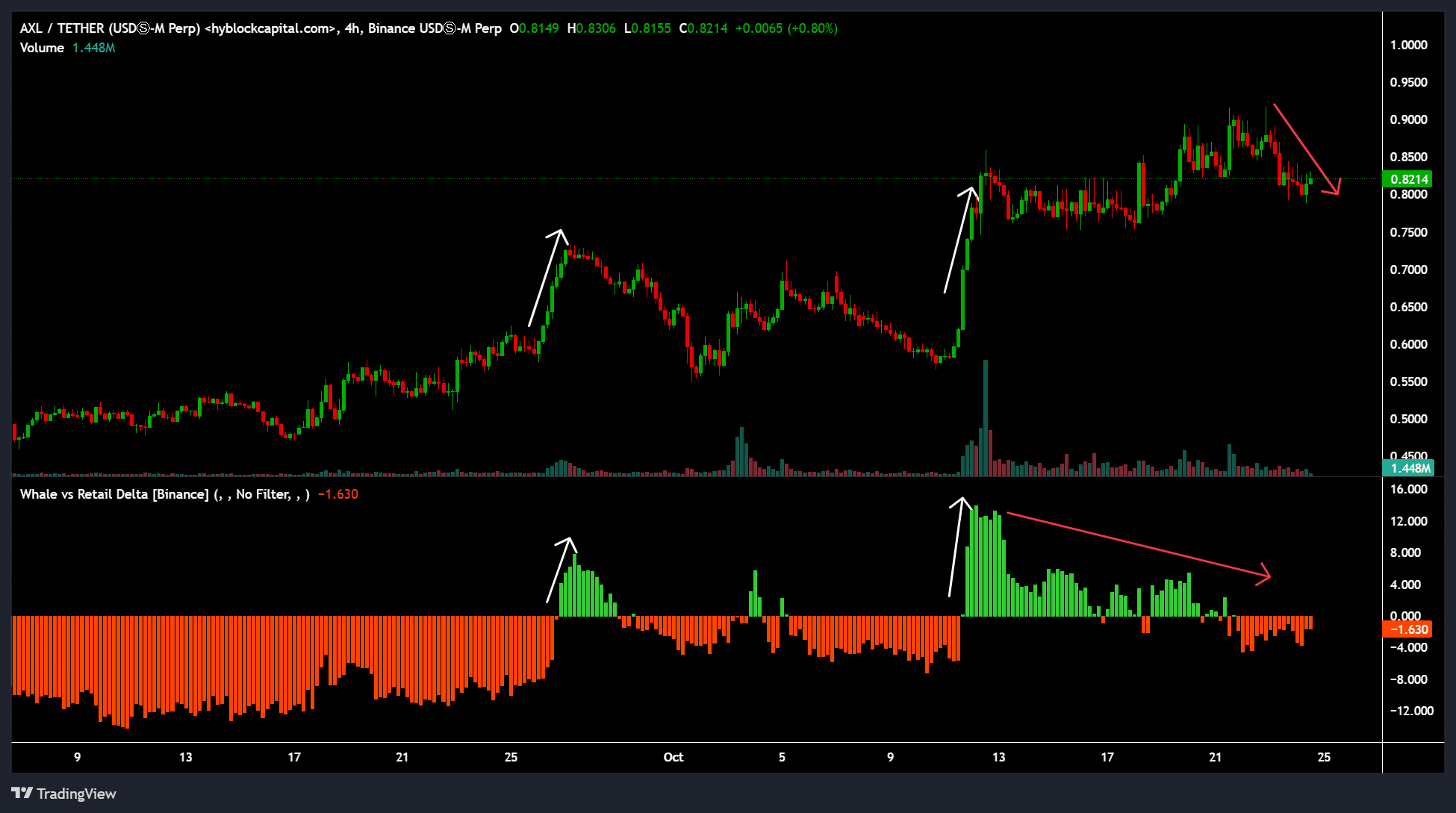This screenshot has width=1456, height=813.
Task: Click the -8.000 indicator axis label
Action: (1408, 679)
